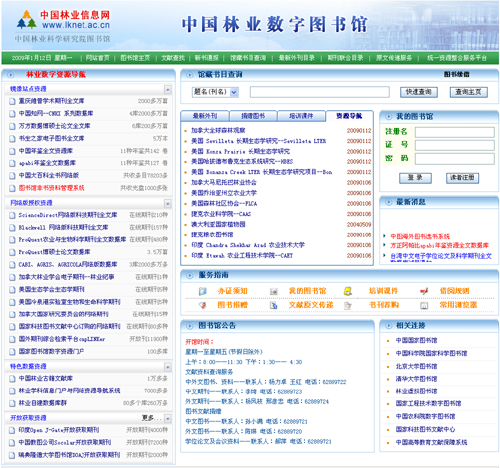Switch to the 最新外刊 tab

(205, 116)
